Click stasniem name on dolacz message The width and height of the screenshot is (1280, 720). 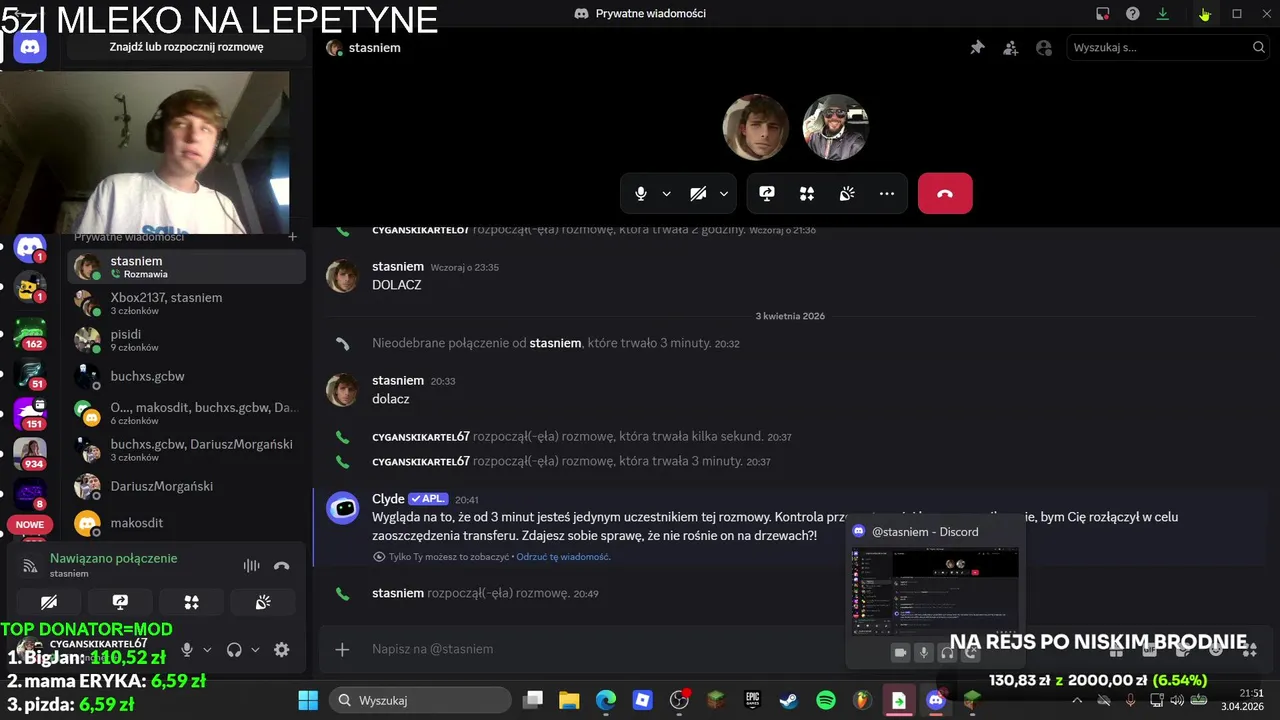398,381
